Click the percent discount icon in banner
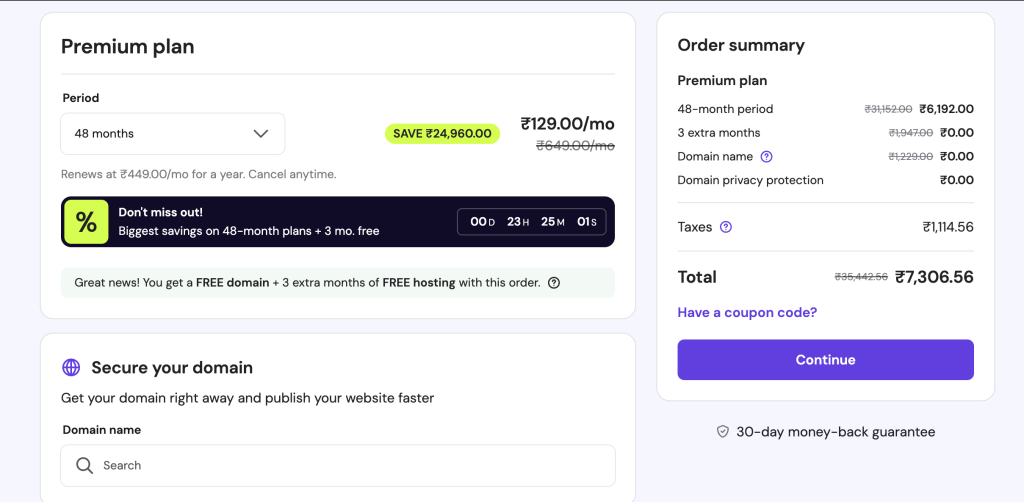The width and height of the screenshot is (1024, 502). 87,222
